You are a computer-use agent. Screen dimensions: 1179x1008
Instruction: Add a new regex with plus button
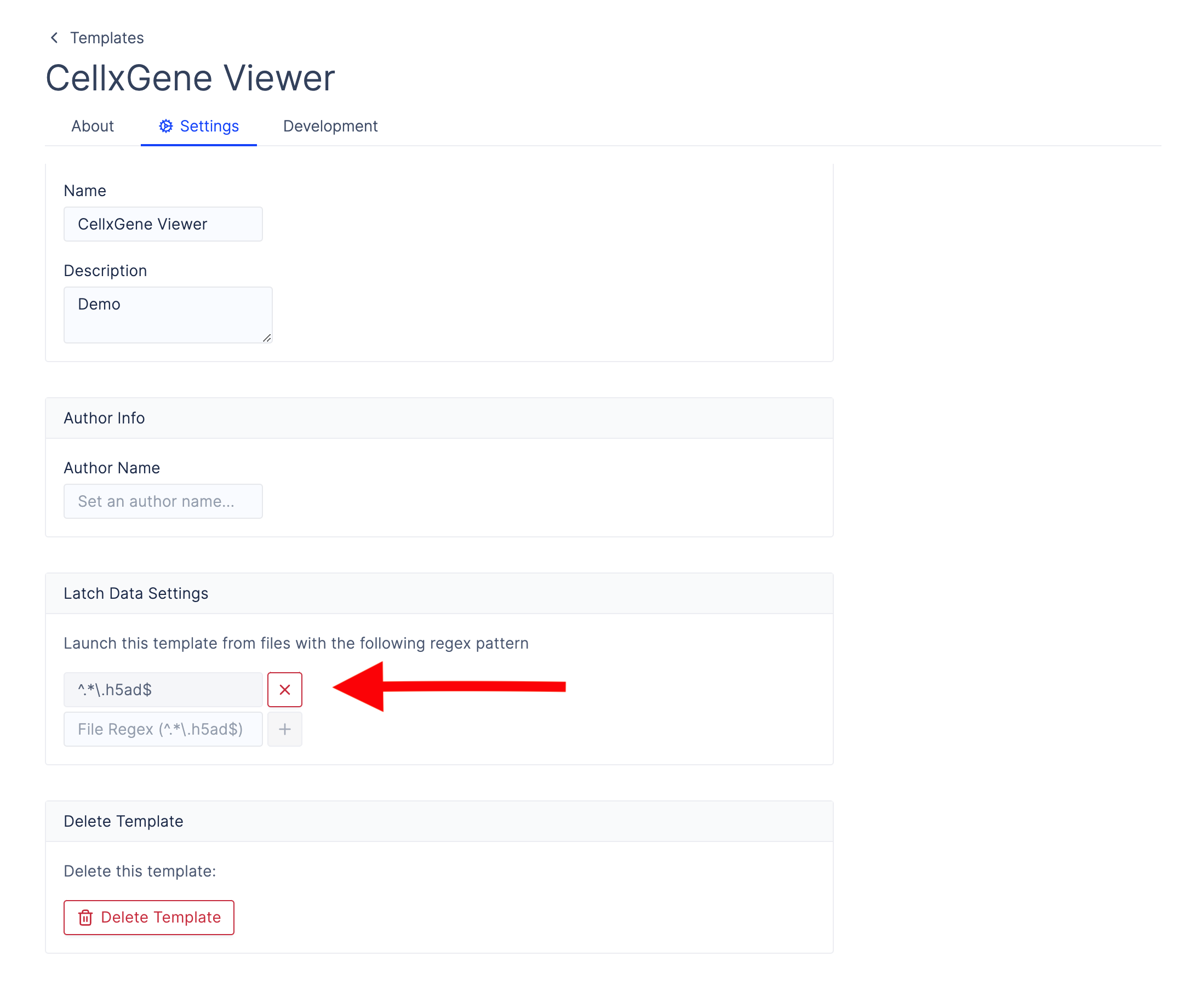(285, 729)
